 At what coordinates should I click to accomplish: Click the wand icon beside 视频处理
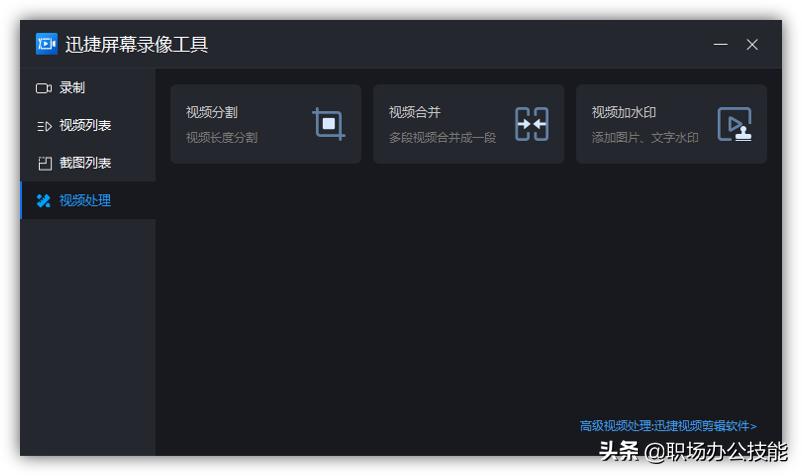tap(43, 200)
